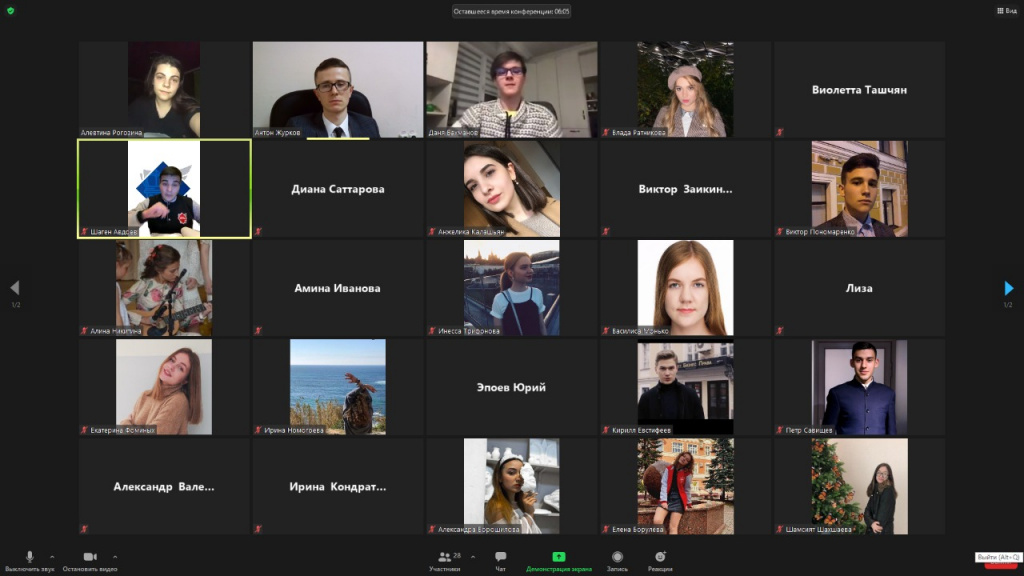The image size is (1024, 576).
Task: Click the red leave-meeting button
Action: tap(1000, 565)
